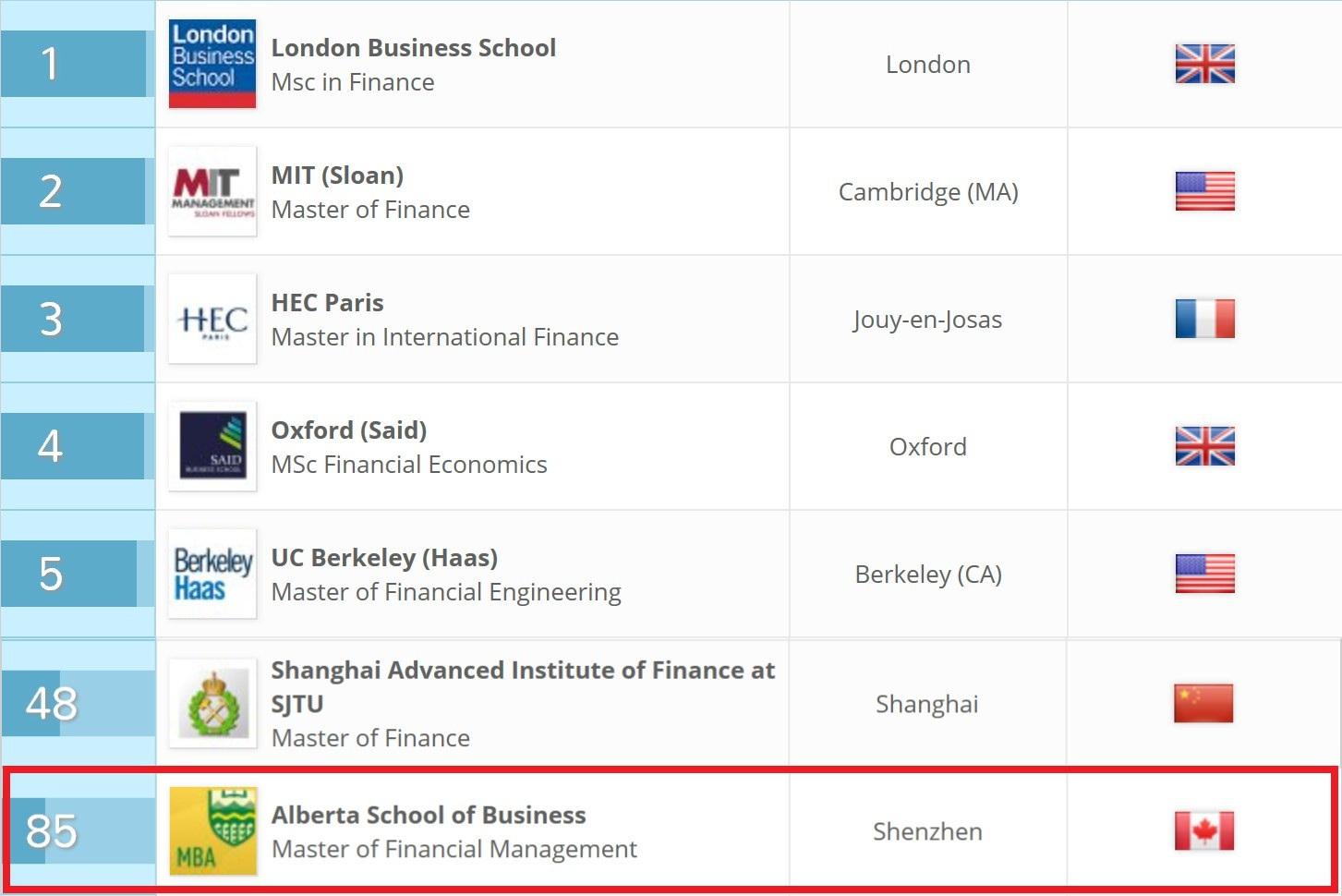The width and height of the screenshot is (1342, 896).
Task: Click the London Business School logo
Action: click(x=212, y=64)
